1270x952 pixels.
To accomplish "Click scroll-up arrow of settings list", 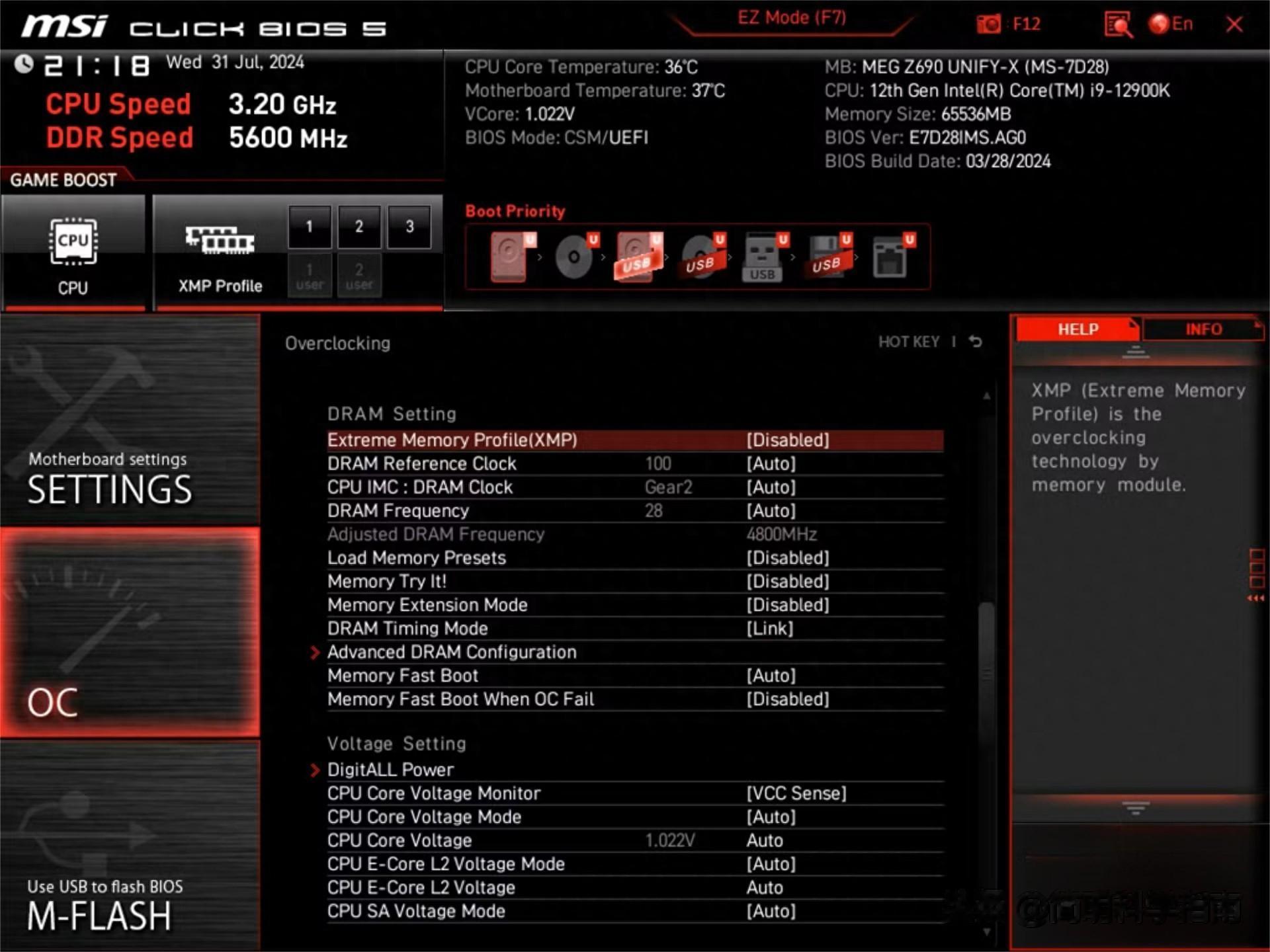I will [986, 396].
